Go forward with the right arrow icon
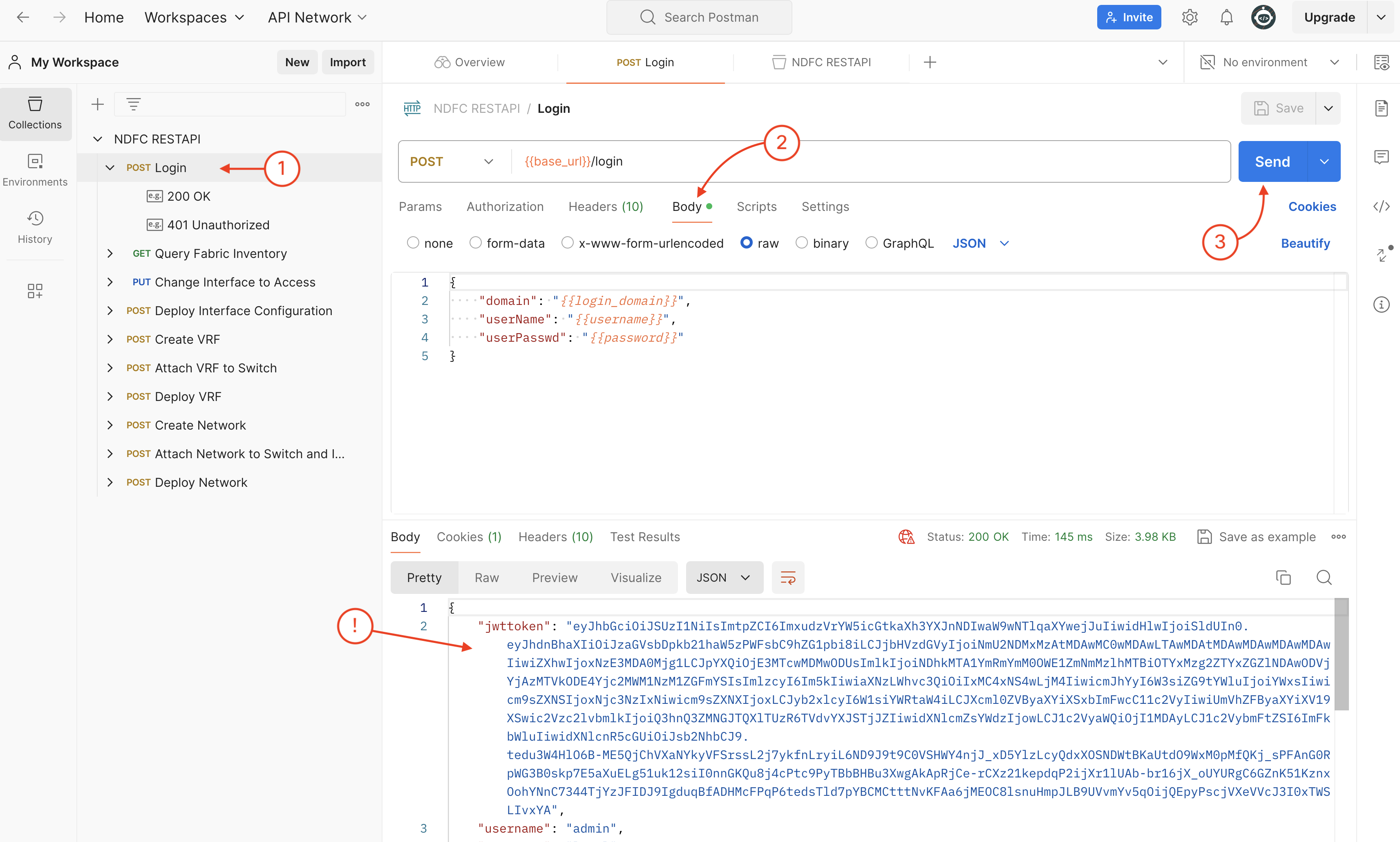This screenshot has width=1400, height=842. tap(59, 17)
